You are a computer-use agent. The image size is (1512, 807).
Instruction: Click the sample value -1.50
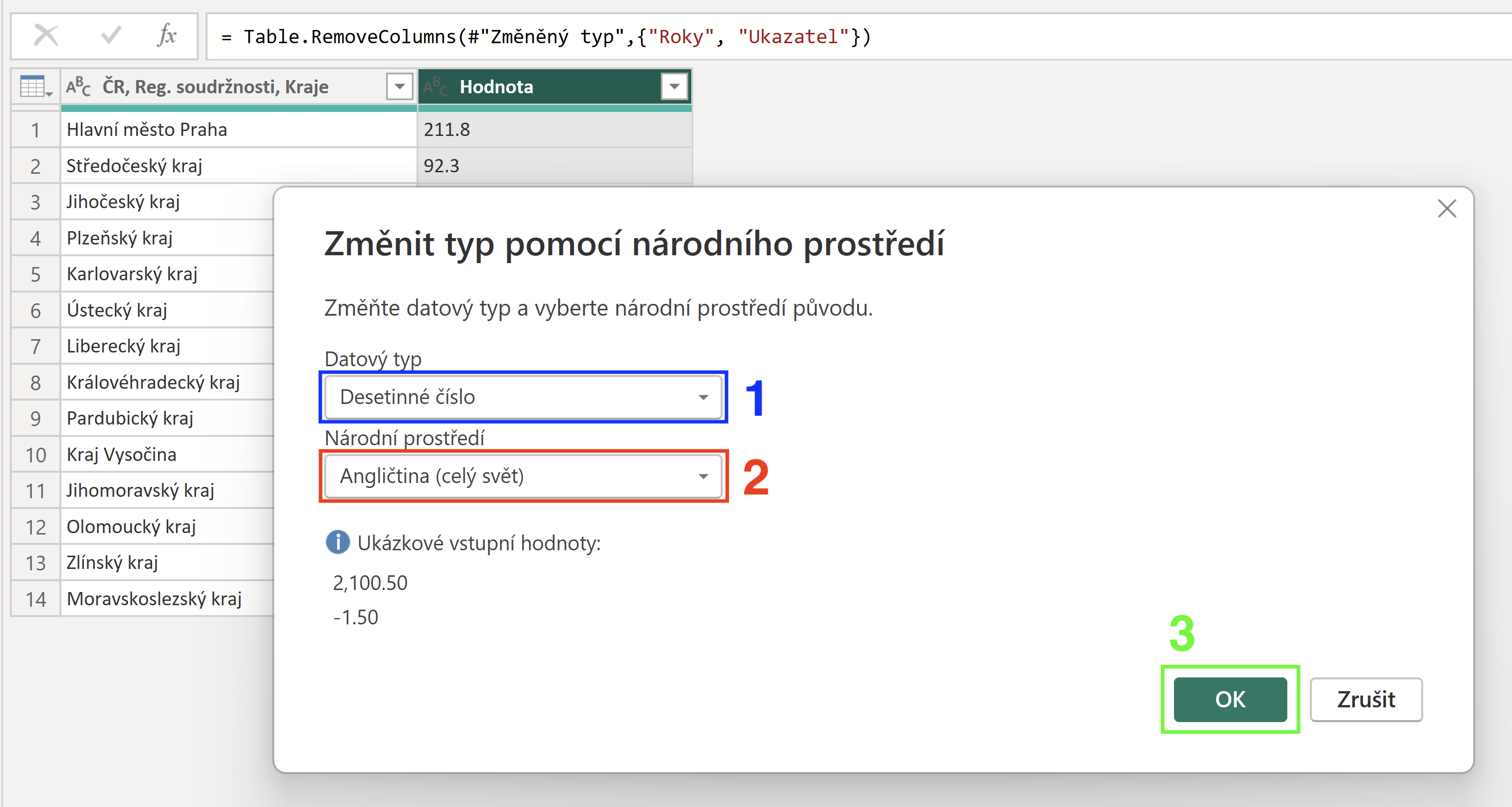[x=356, y=618]
